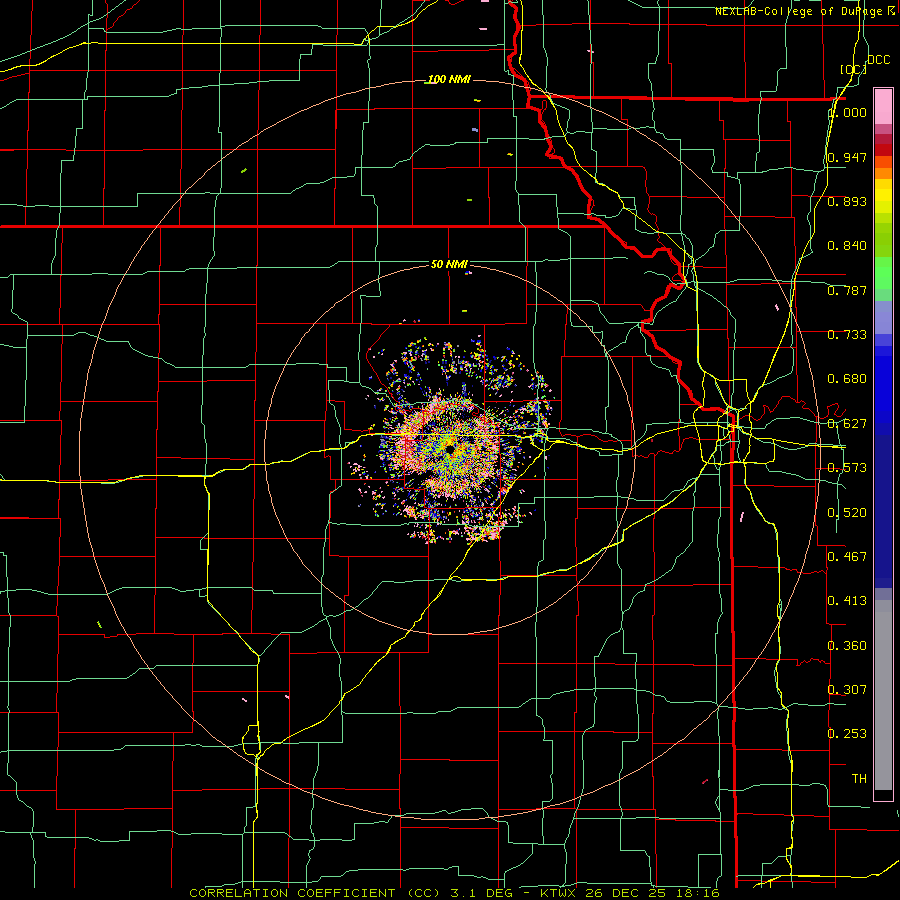Click the 26 DEC 25 date text
Image resolution: width=900 pixels, height=900 pixels.
[x=627, y=893]
